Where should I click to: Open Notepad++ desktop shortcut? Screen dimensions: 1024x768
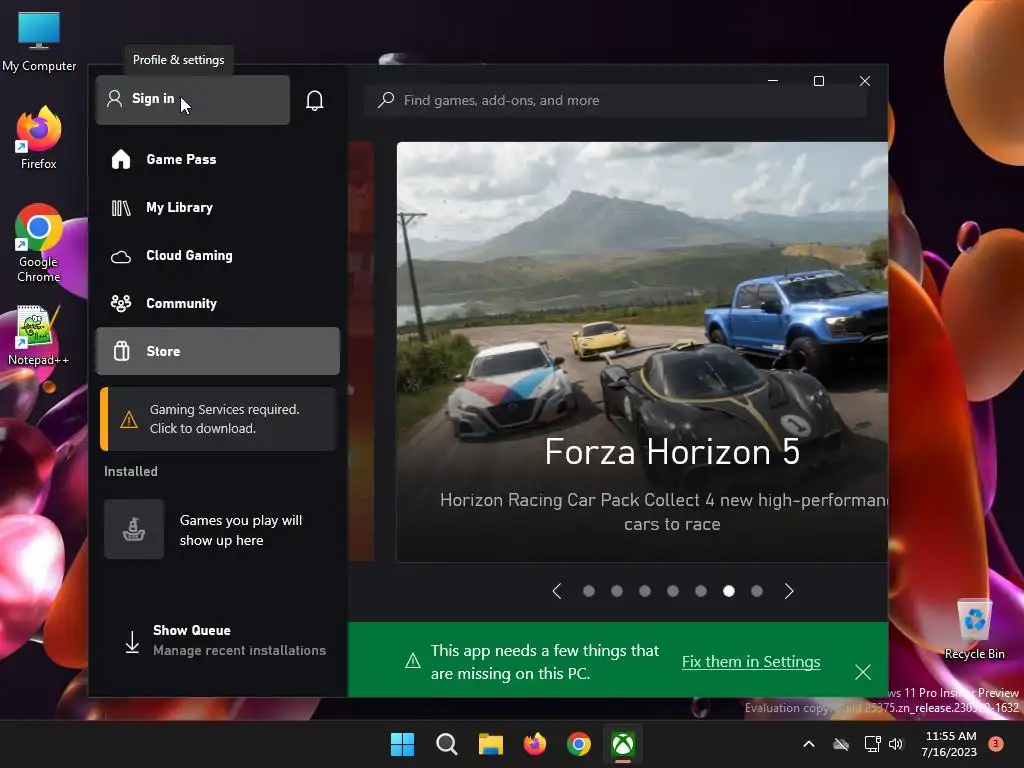pyautogui.click(x=39, y=335)
